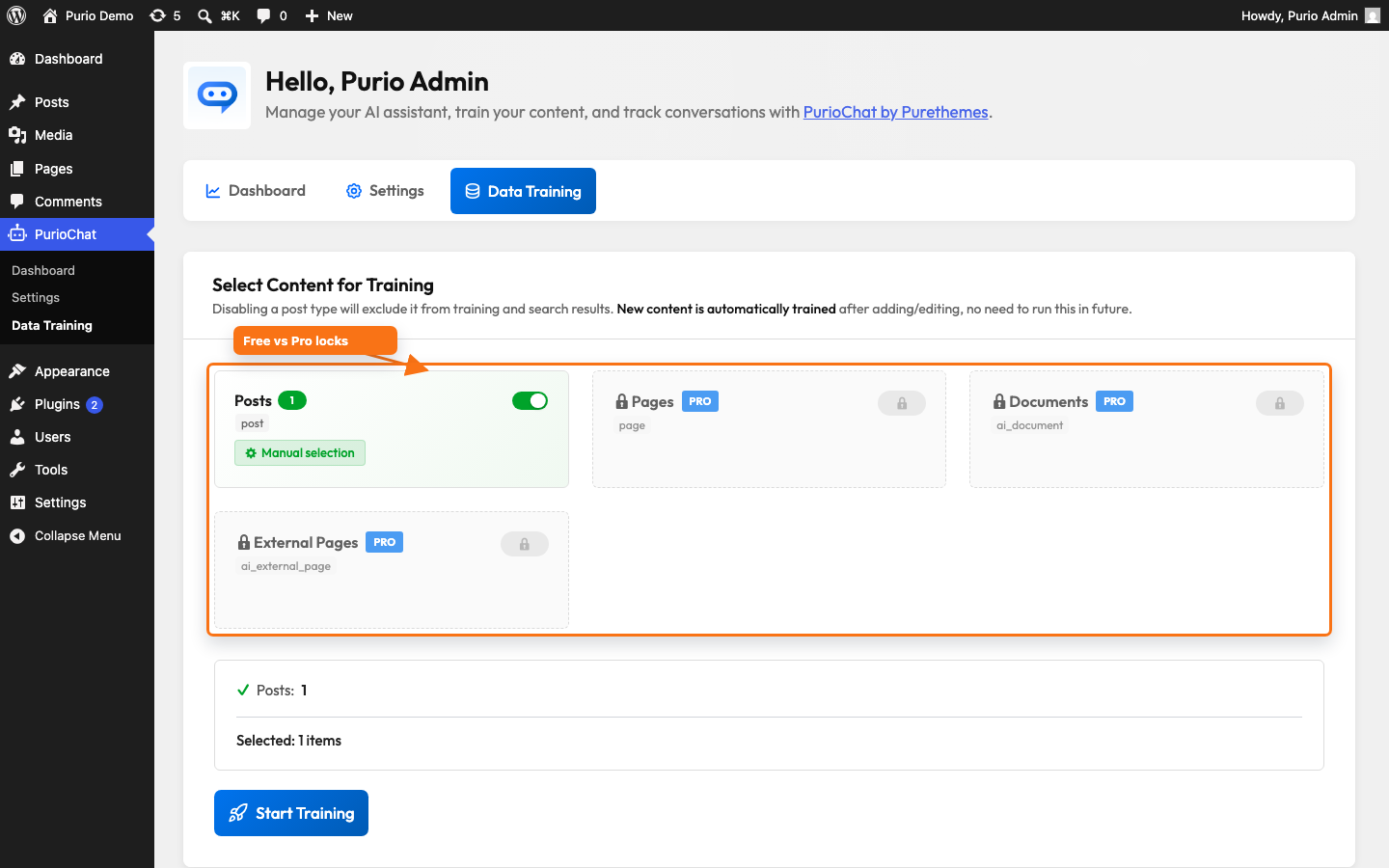
Task: Click the Posts count badge showing 1
Action: pos(292,400)
